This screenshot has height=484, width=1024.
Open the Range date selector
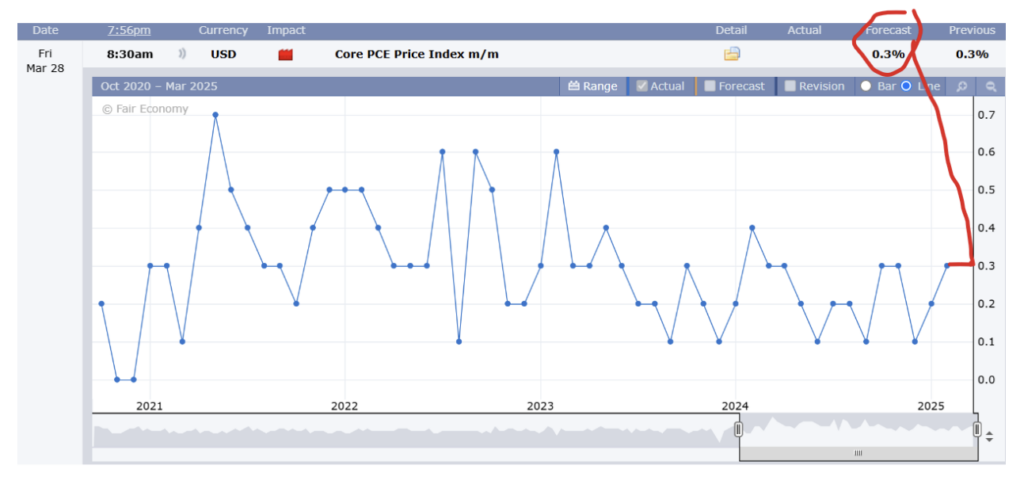click(x=592, y=86)
